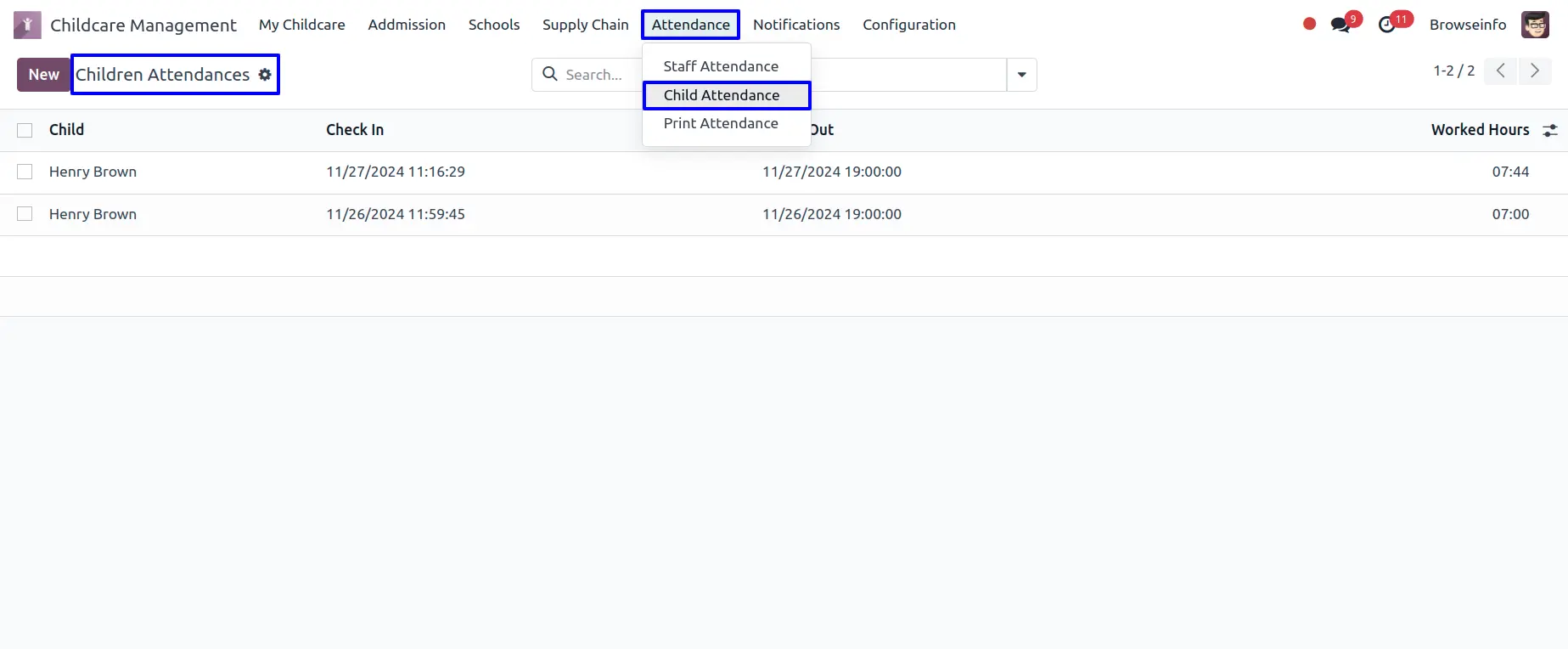Tick checkbox for 11/26/2024 Henry Brown row
Screen dimensions: 1568x649
click(25, 214)
